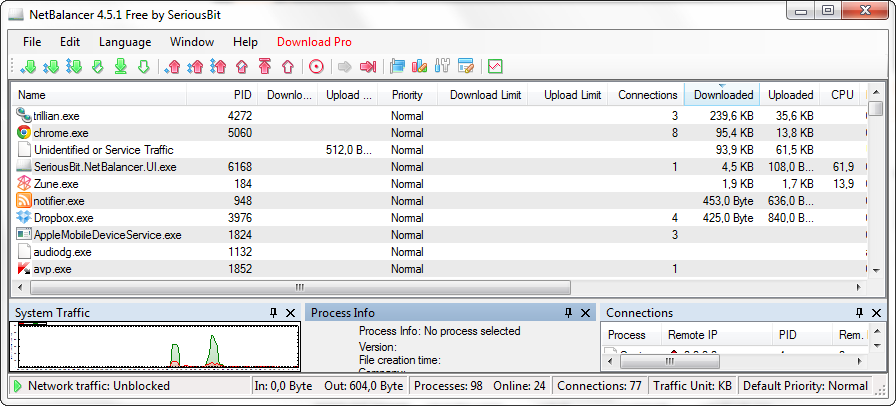
Task: Click red overlined upload-limit arrow icon
Action: point(265,66)
